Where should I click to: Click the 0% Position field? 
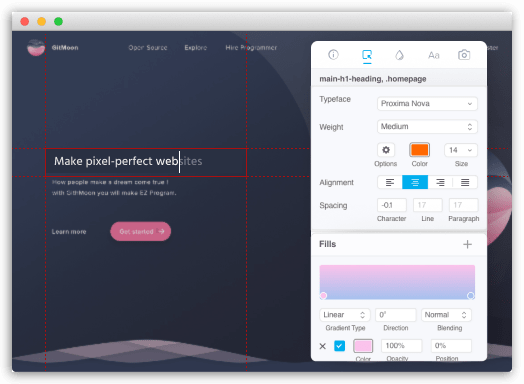coord(451,346)
